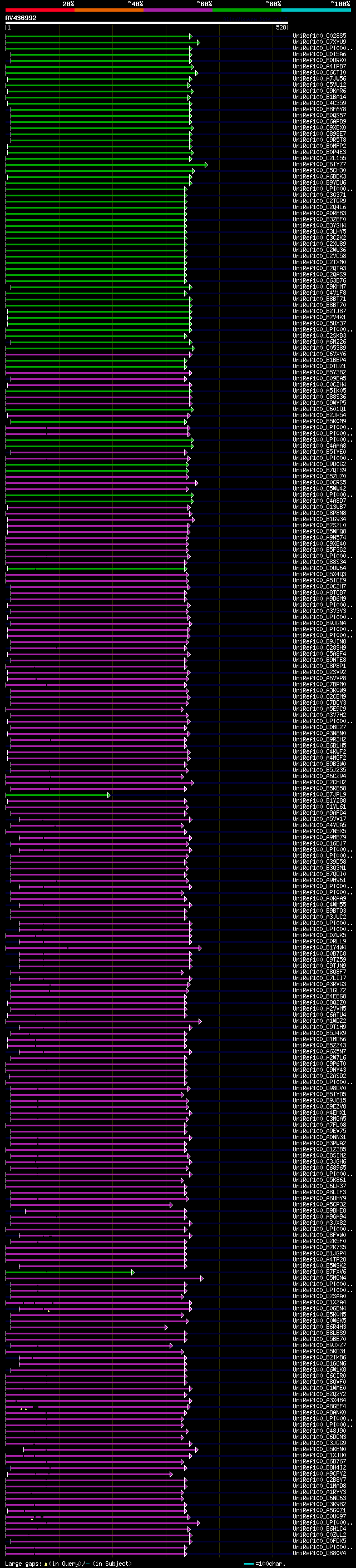This screenshot has height=1568, width=356.
Task: Select hit label UniRef100_B1Y4W4
Action: pyautogui.click(x=319, y=947)
